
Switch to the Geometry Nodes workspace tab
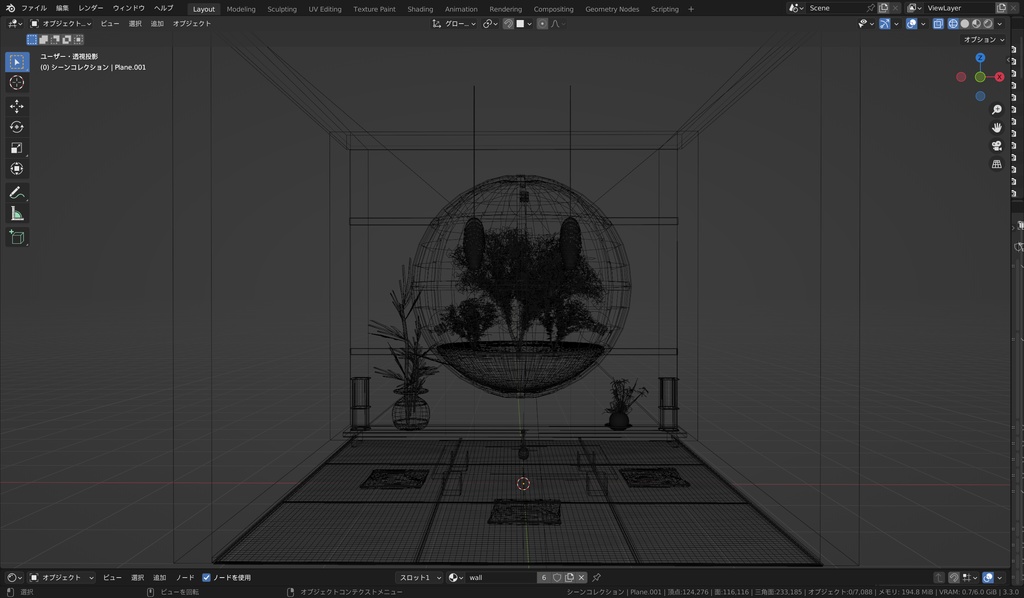click(x=612, y=9)
